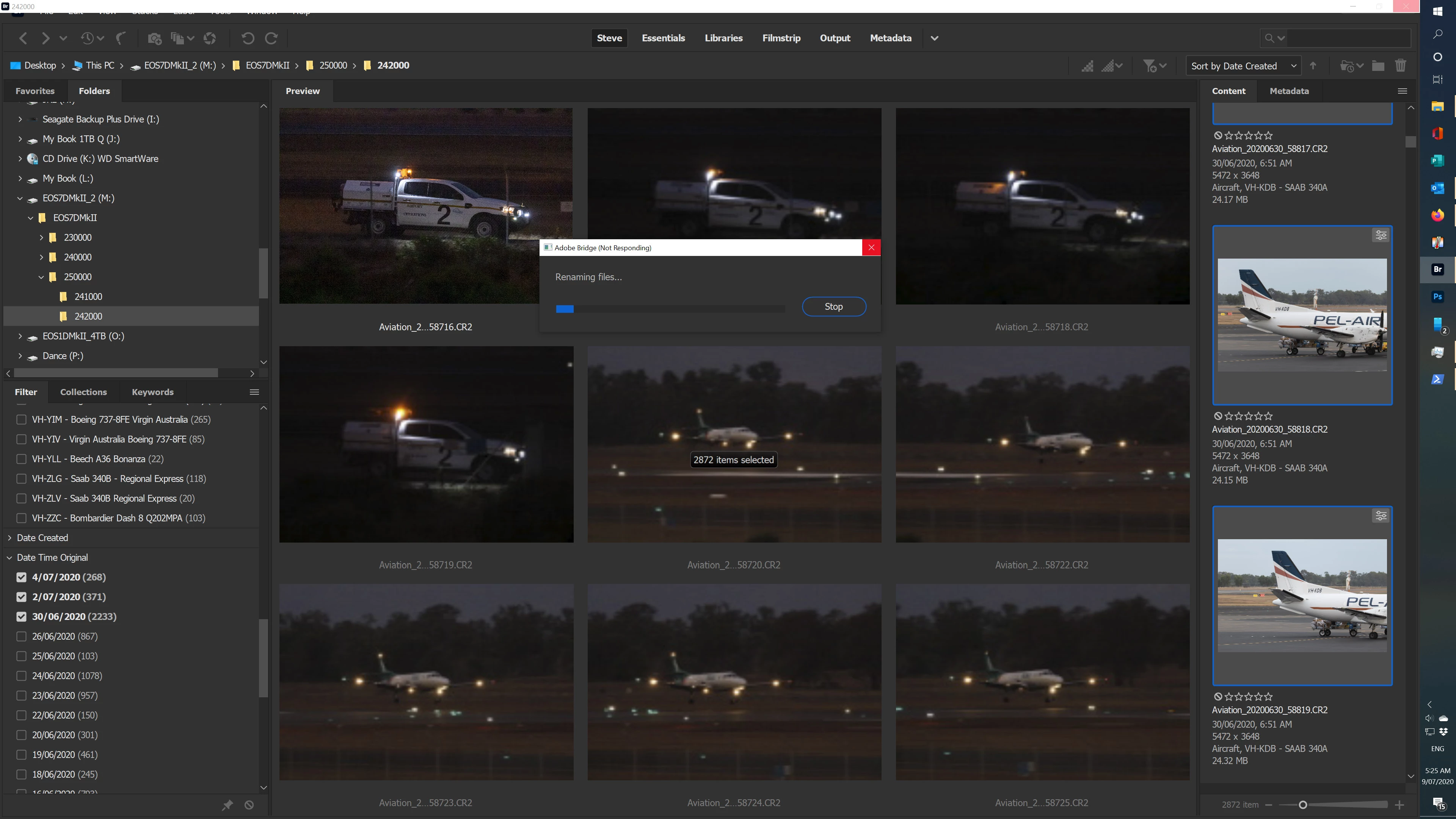1456x819 pixels.
Task: Click the Rotate 90° clockwise icon
Action: (x=271, y=38)
